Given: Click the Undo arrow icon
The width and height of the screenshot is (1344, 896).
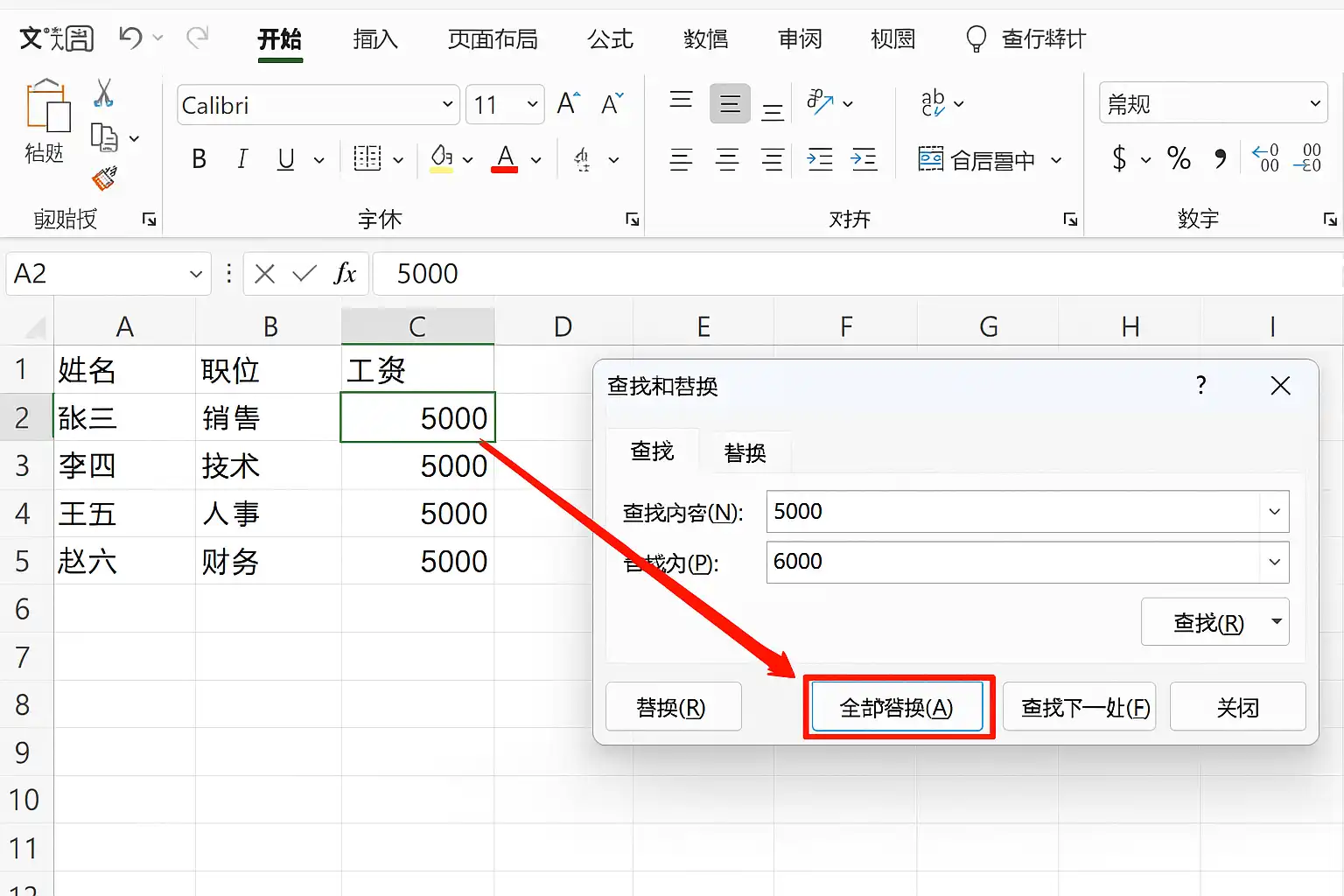Looking at the screenshot, I should [x=130, y=38].
